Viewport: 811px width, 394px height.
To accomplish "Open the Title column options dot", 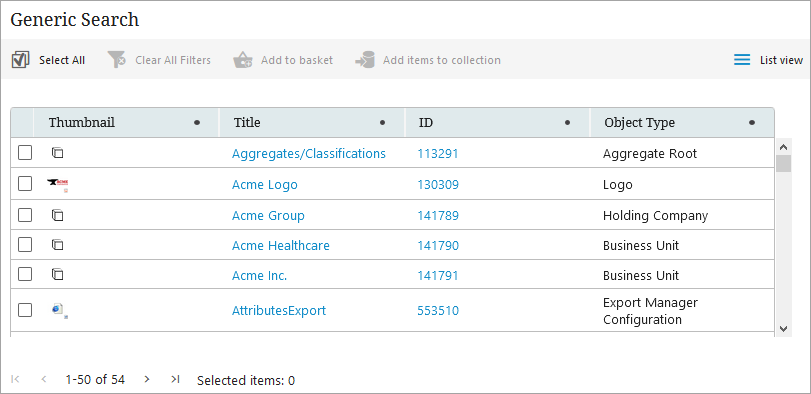I will (x=382, y=123).
